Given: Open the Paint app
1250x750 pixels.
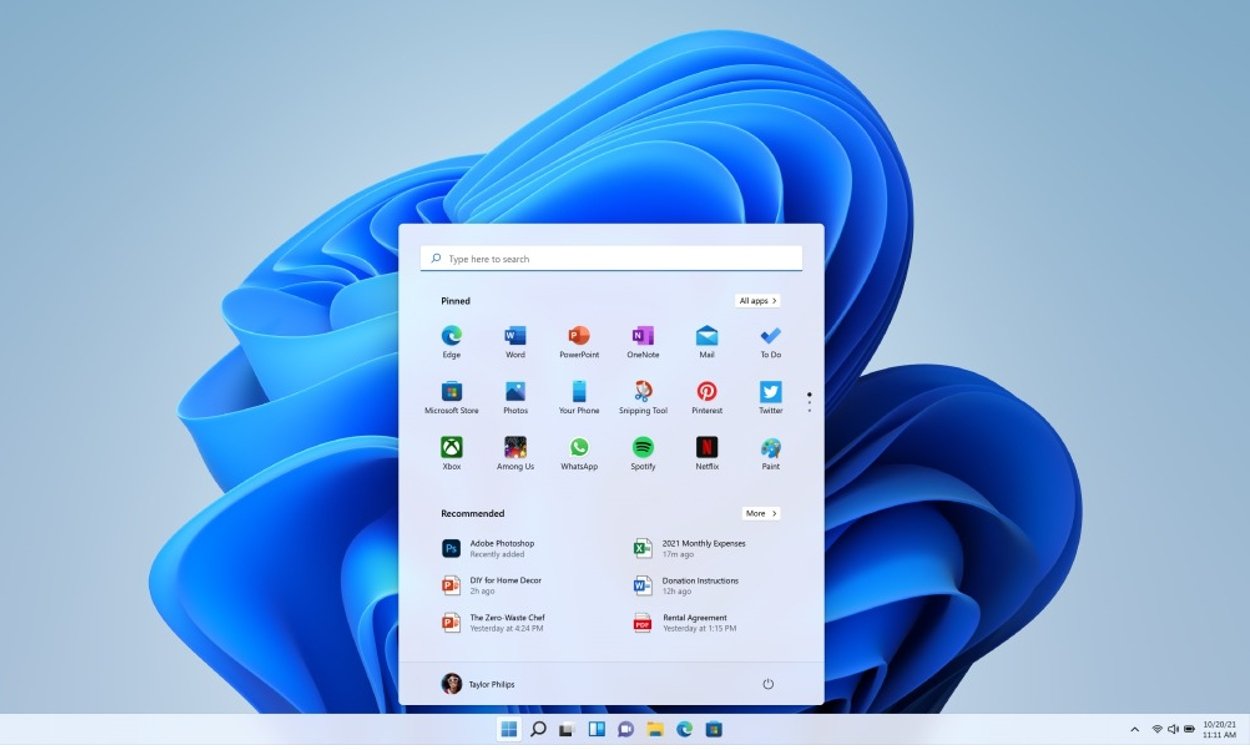Looking at the screenshot, I should point(770,454).
